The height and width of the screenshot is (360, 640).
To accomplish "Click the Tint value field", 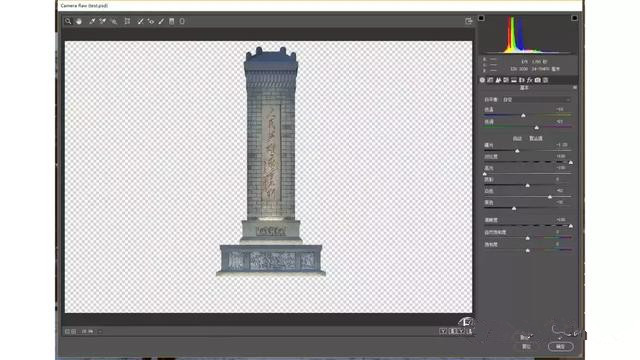I will tap(560, 122).
